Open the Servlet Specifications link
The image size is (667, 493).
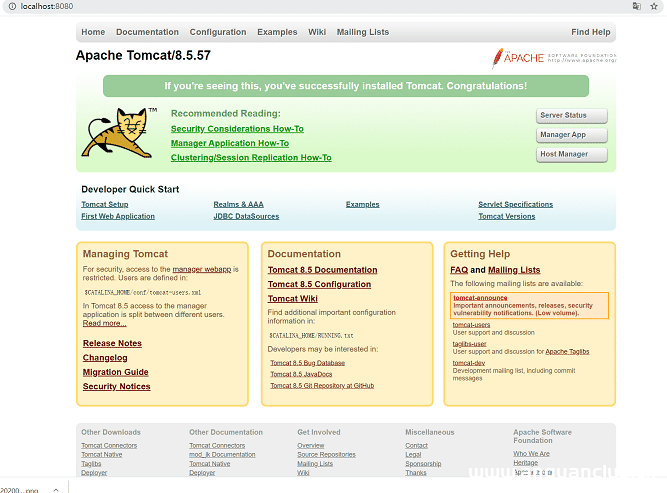click(516, 205)
